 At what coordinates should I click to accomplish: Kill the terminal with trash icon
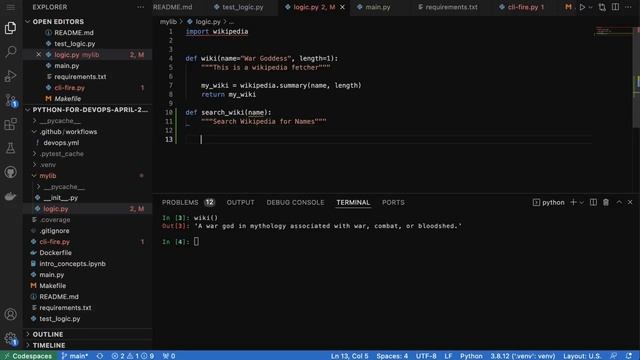click(x=606, y=202)
